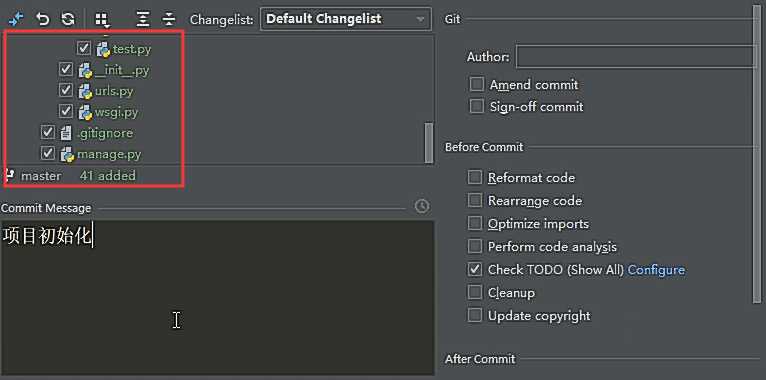
Task: Select manage.py in the file tree
Action: pyautogui.click(x=108, y=154)
